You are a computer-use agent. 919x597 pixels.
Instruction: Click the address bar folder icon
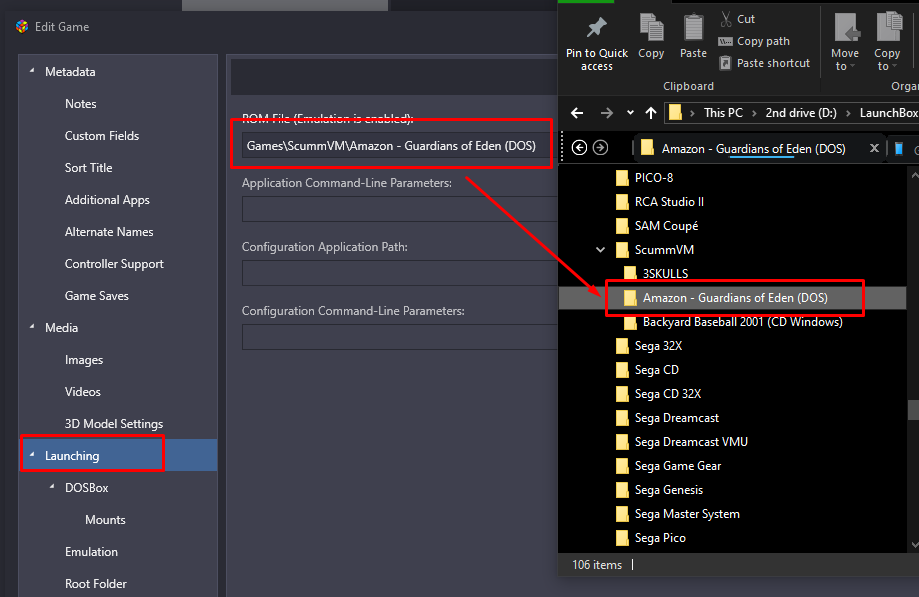[x=675, y=112]
